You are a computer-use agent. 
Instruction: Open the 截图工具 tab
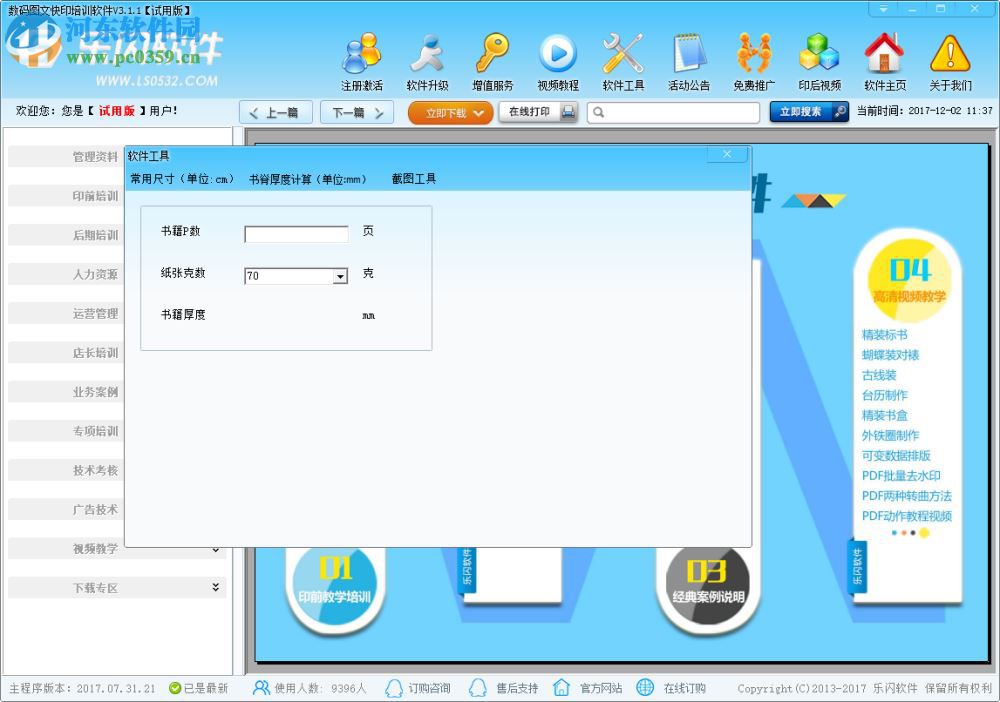411,177
